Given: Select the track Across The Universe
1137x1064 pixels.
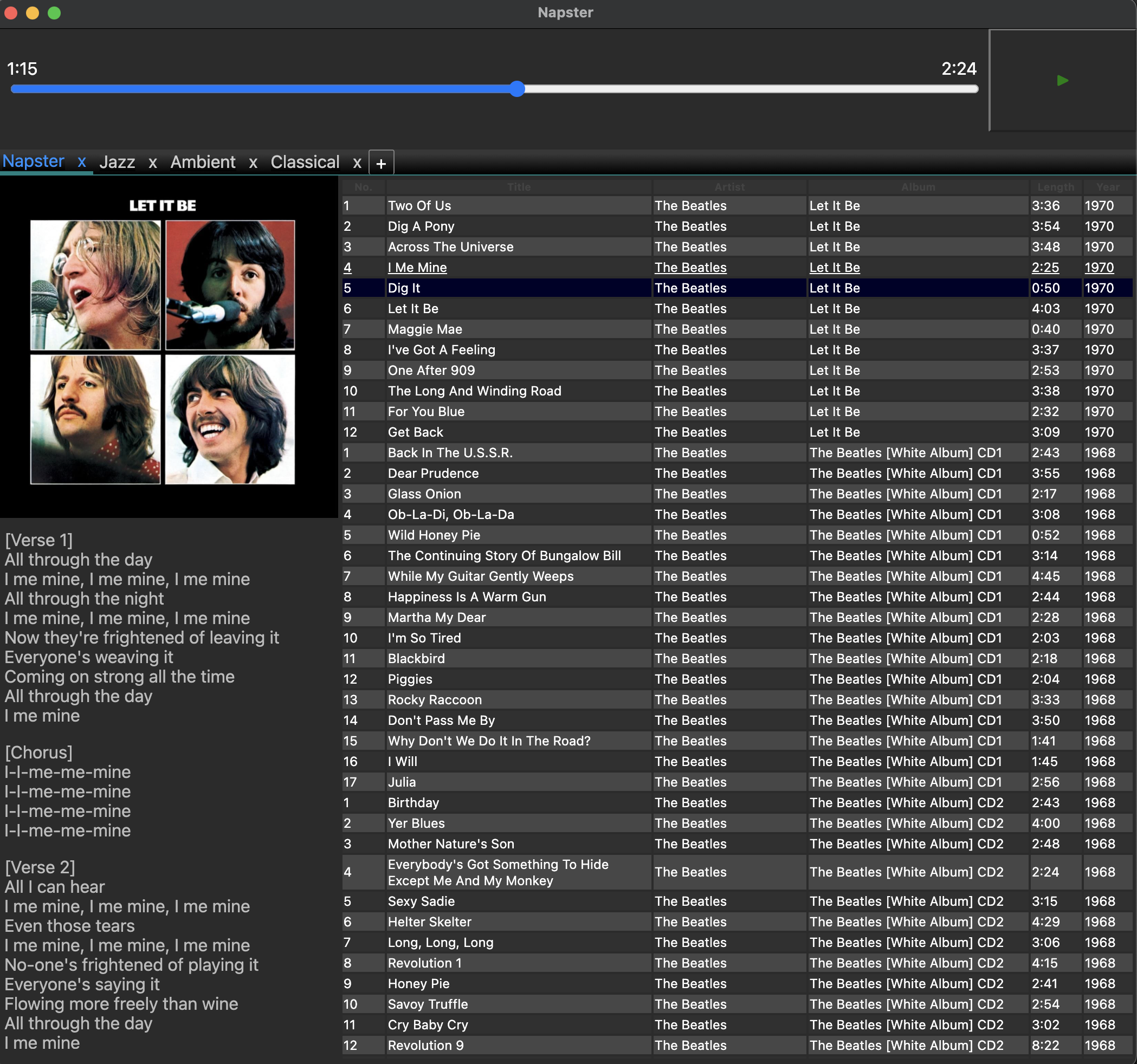Looking at the screenshot, I should 737,247.
